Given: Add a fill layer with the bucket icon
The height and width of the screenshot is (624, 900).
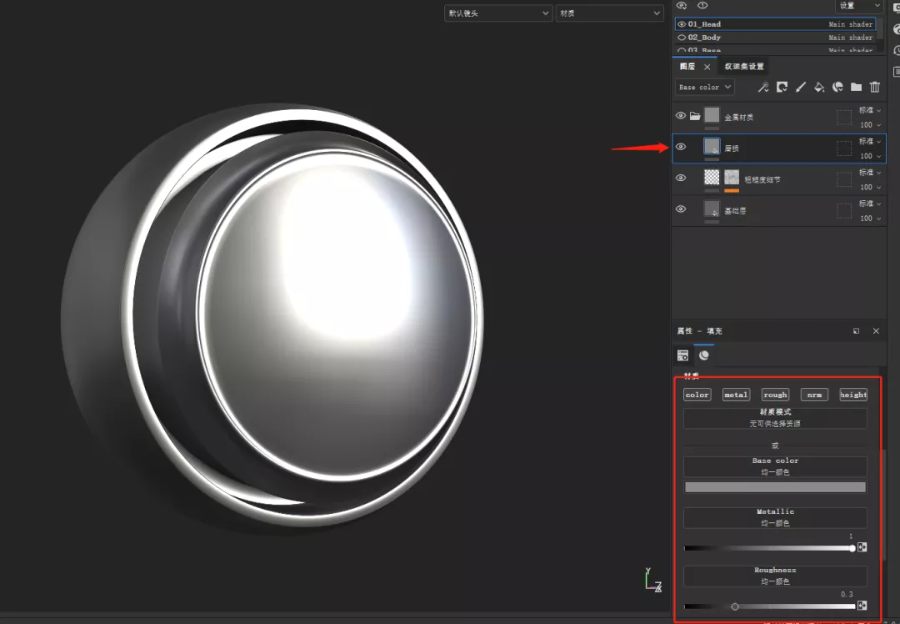Looking at the screenshot, I should tap(819, 87).
